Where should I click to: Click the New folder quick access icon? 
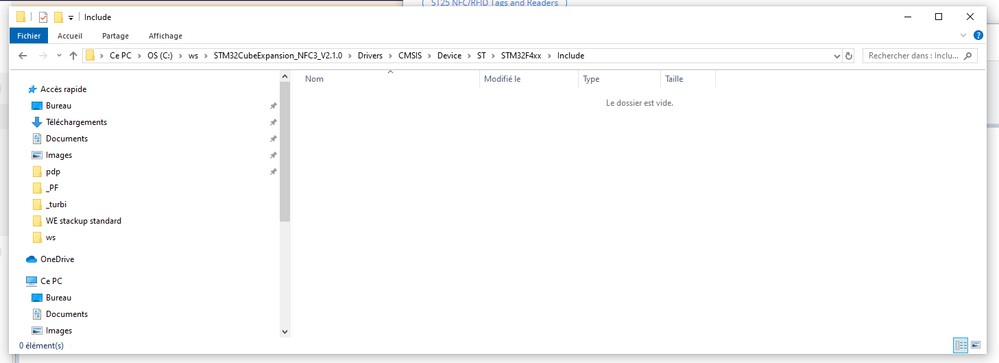tap(58, 17)
